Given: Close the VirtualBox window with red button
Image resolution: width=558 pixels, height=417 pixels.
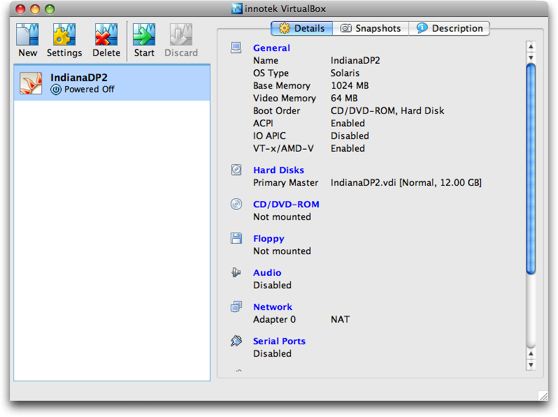Looking at the screenshot, I should [x=20, y=9].
